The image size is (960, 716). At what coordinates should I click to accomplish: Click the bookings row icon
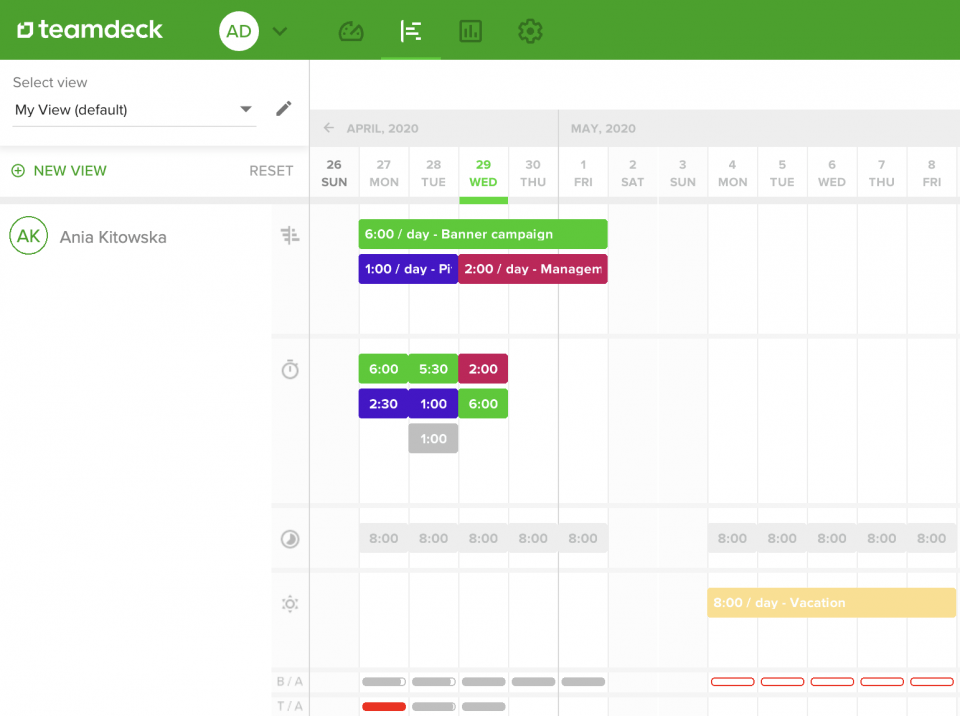click(x=290, y=235)
